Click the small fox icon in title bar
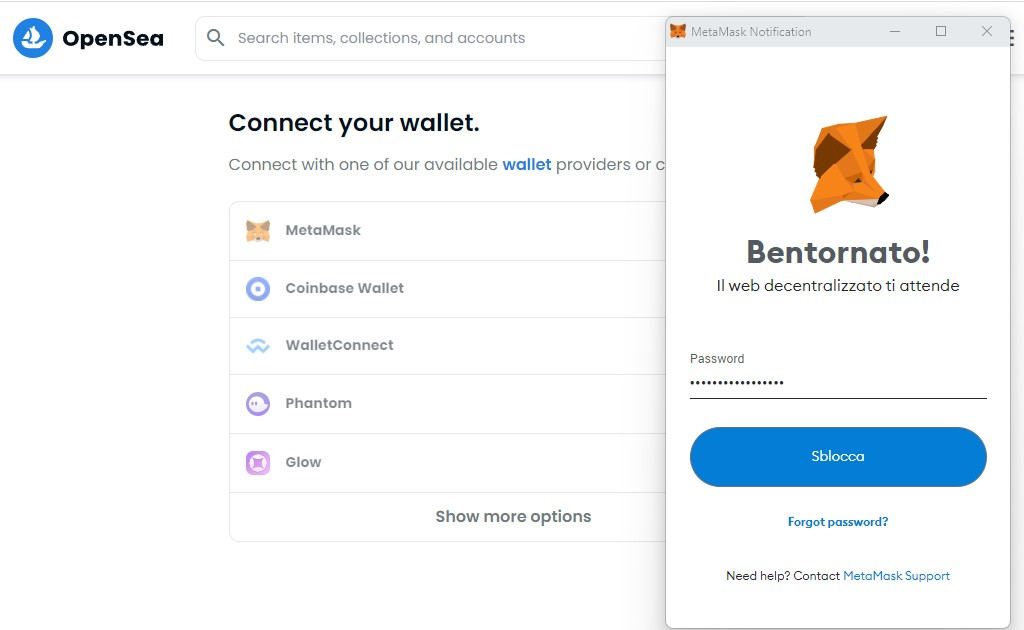 [678, 32]
